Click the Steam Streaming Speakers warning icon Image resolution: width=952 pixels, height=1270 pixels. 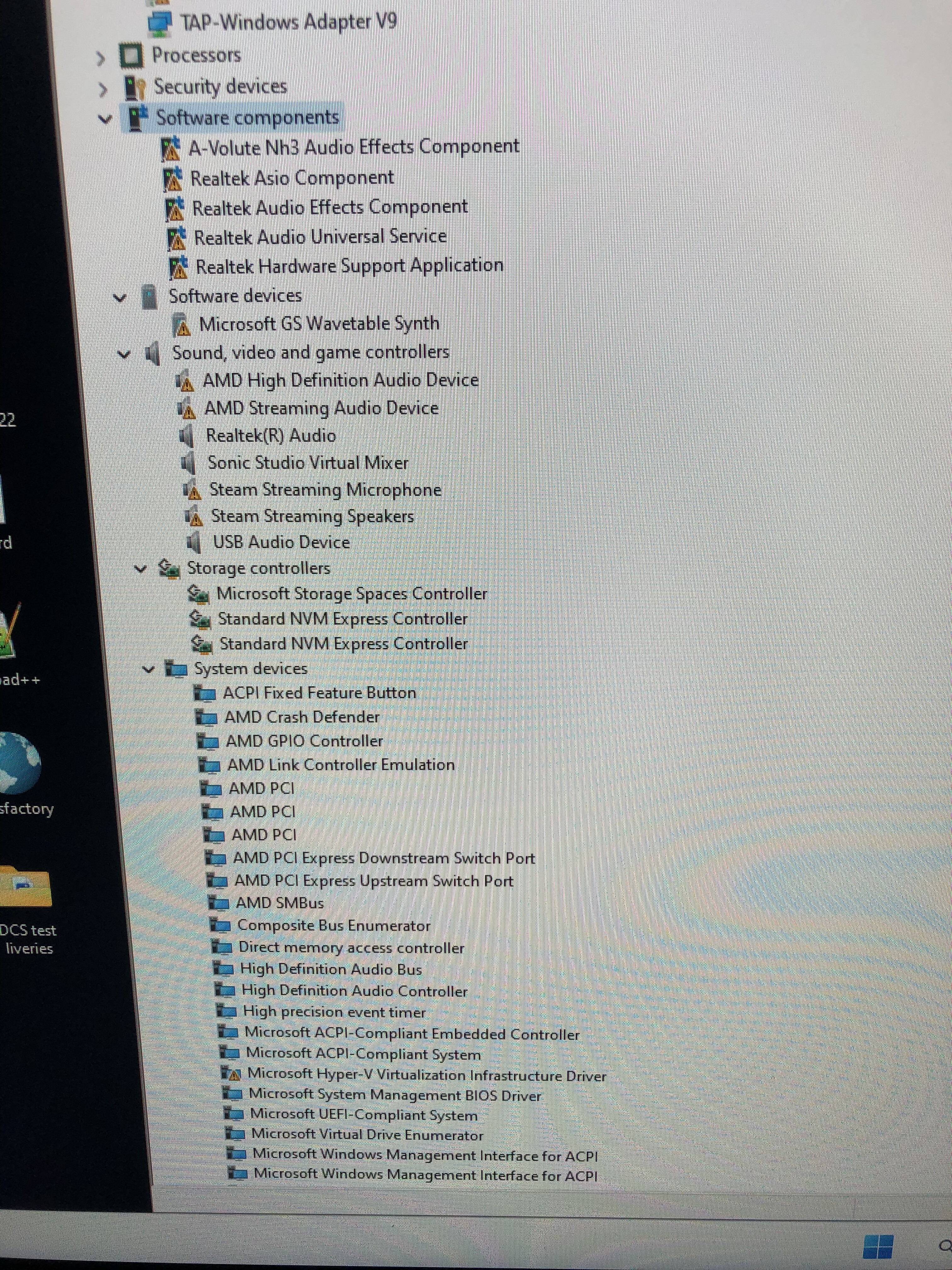(x=194, y=517)
